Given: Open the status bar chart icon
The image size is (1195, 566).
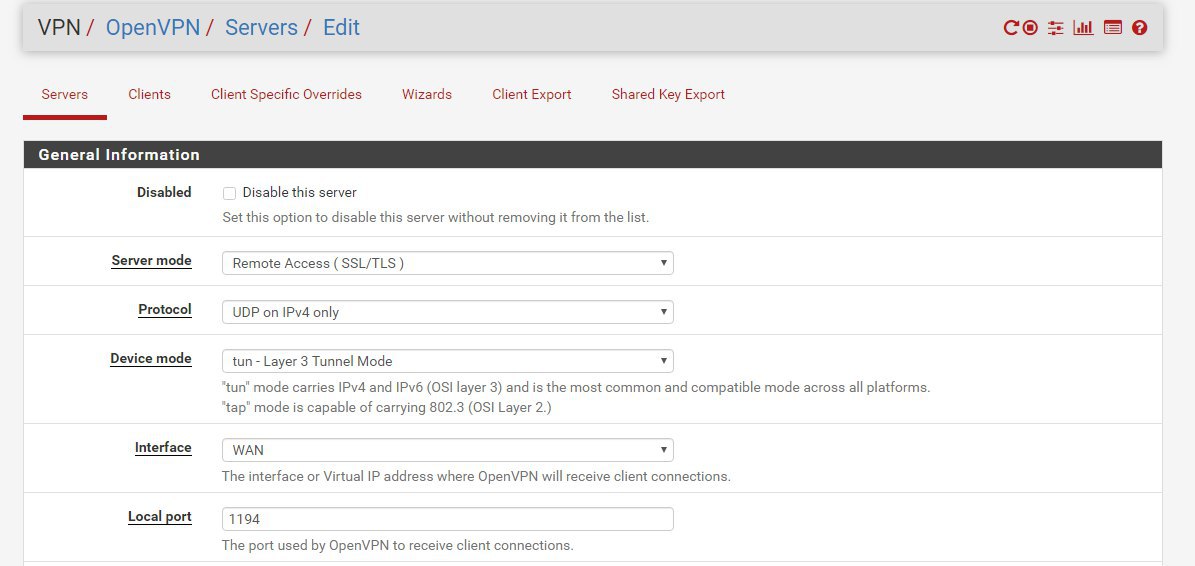Looking at the screenshot, I should (x=1083, y=28).
